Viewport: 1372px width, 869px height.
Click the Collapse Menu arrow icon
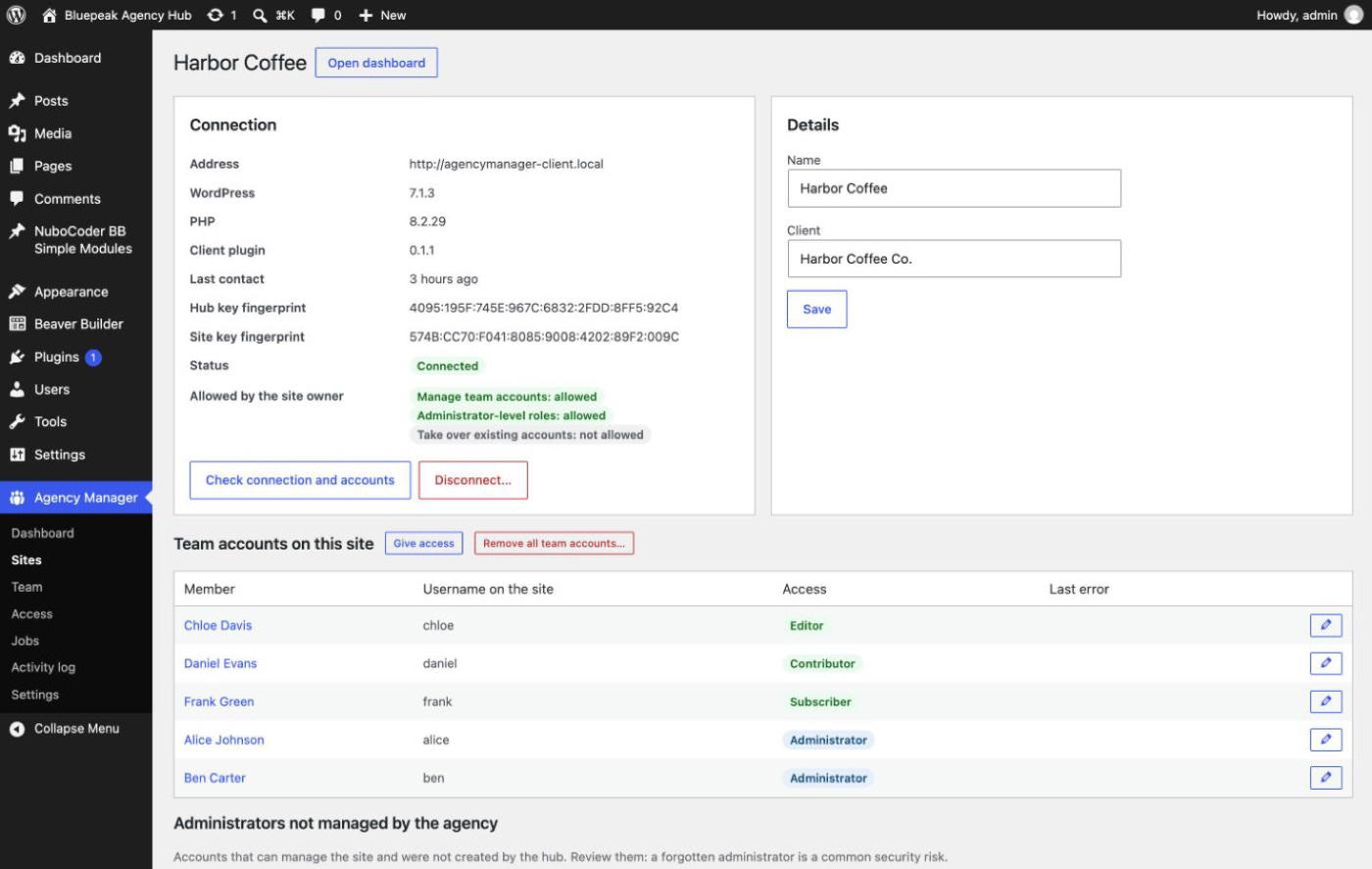(17, 729)
